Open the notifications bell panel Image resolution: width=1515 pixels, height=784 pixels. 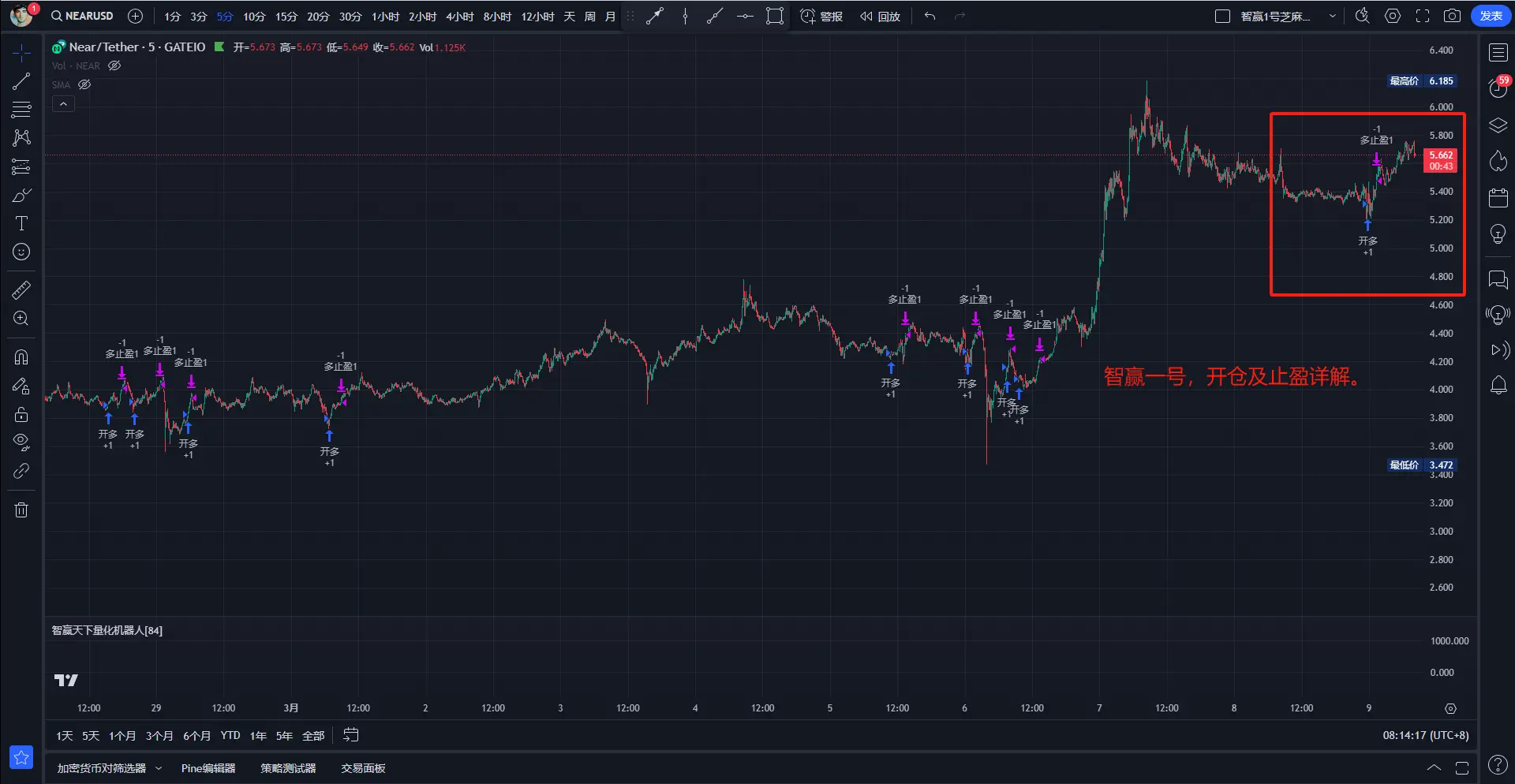(x=1498, y=385)
